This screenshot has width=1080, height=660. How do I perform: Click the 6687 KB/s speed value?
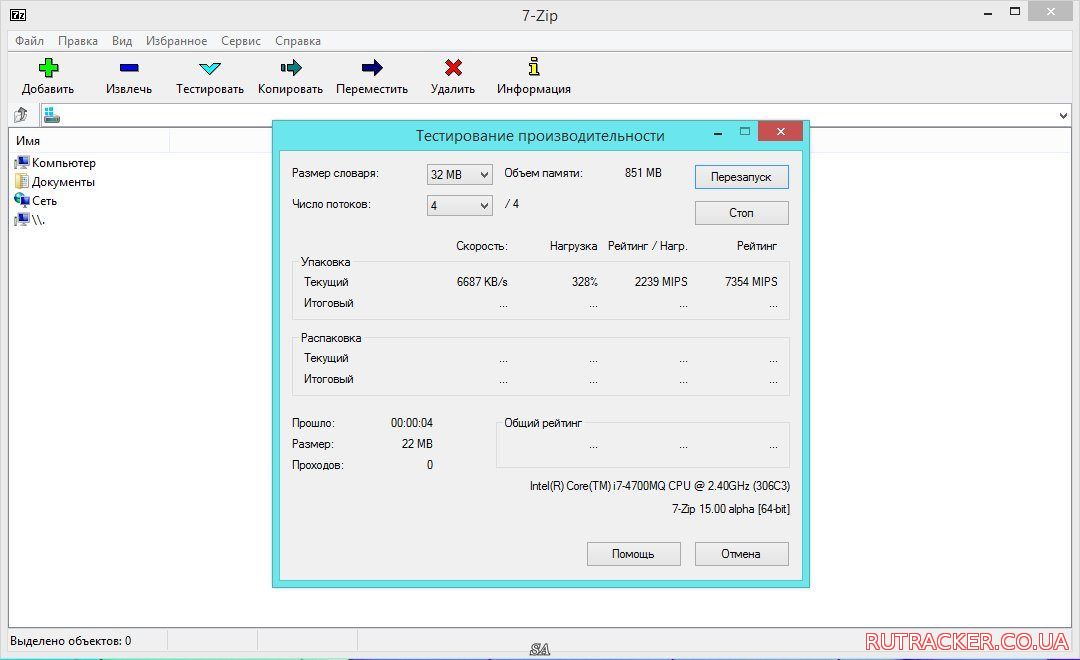point(482,282)
